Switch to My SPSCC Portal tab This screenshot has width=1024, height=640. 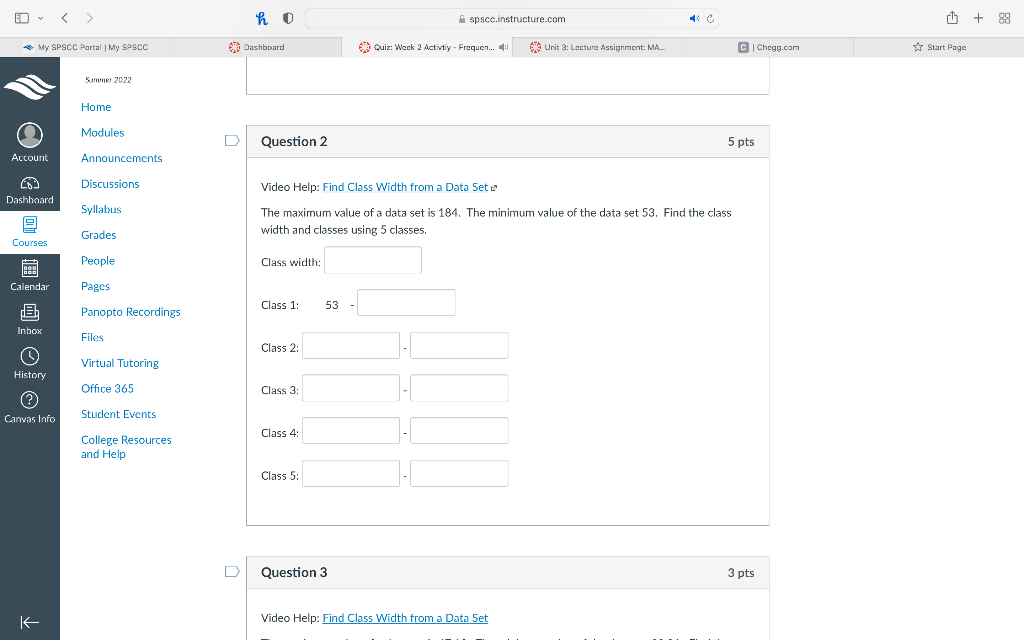(86, 47)
